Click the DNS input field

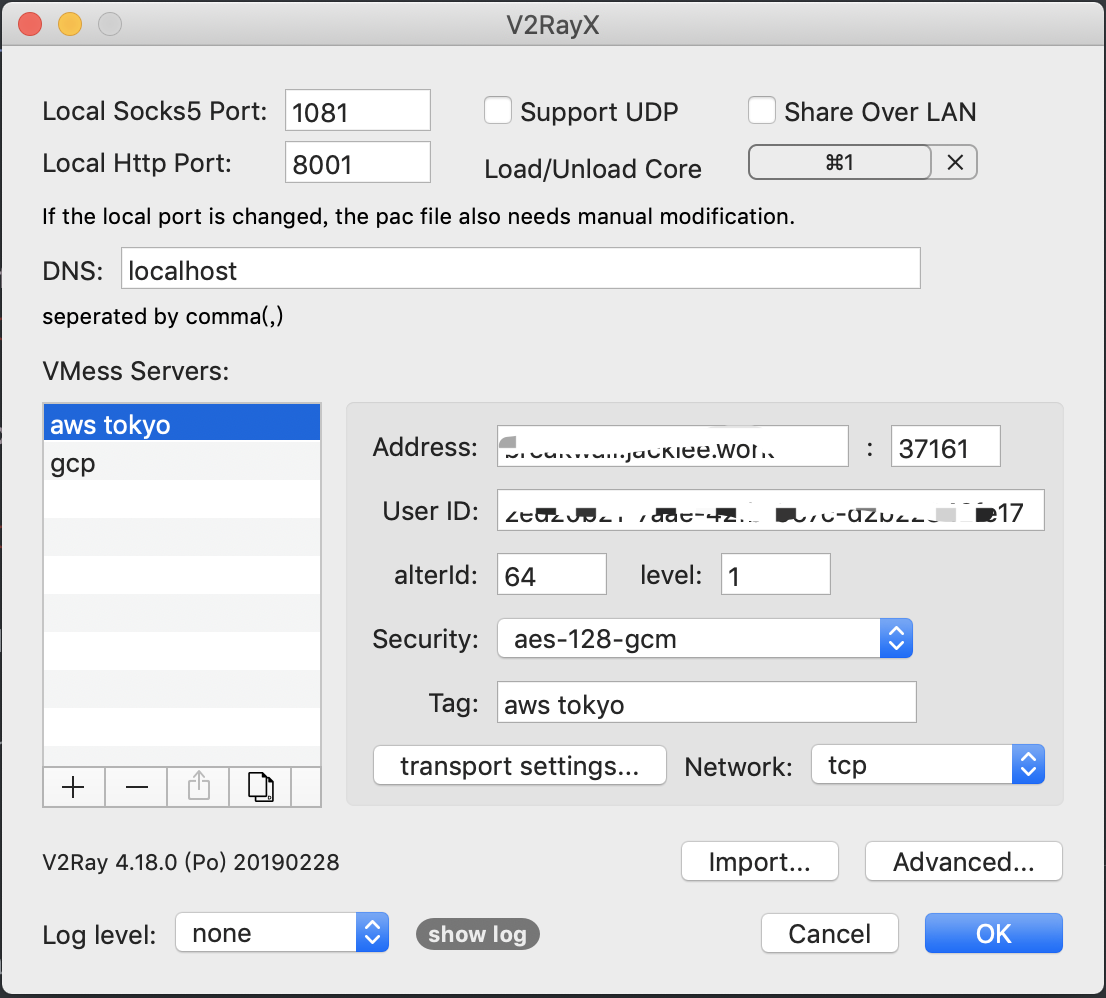[x=520, y=270]
